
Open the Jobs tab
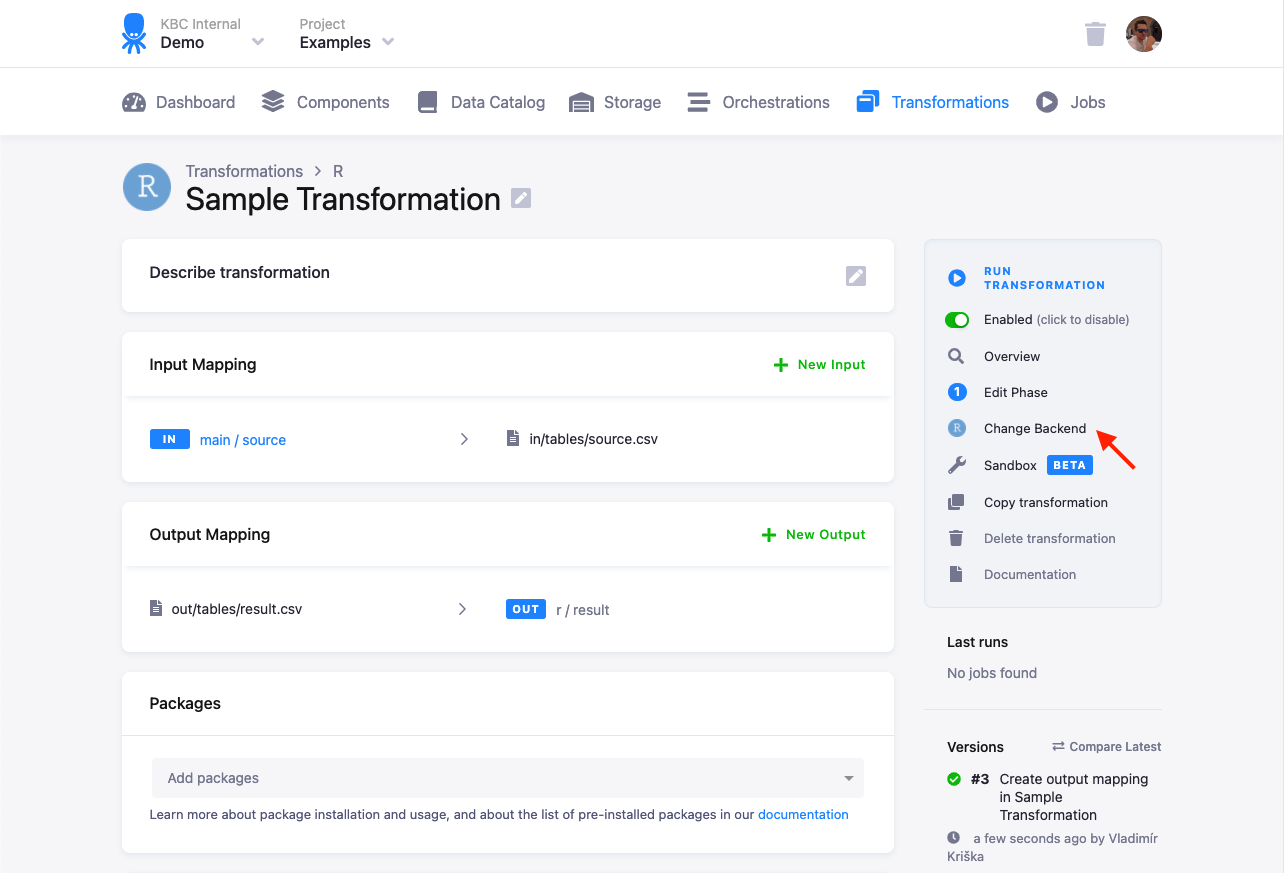click(x=1070, y=102)
